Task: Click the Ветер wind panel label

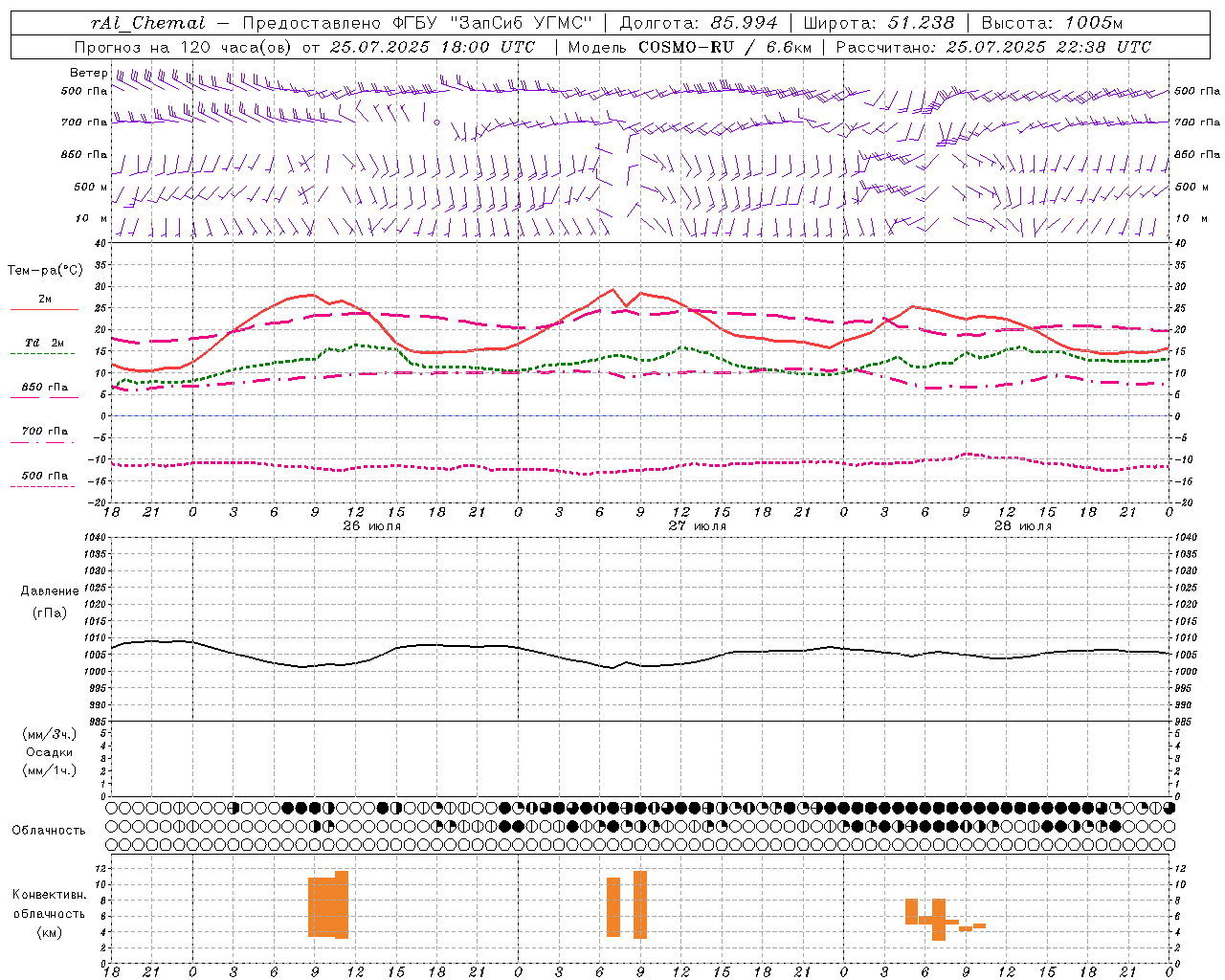Action: (88, 73)
